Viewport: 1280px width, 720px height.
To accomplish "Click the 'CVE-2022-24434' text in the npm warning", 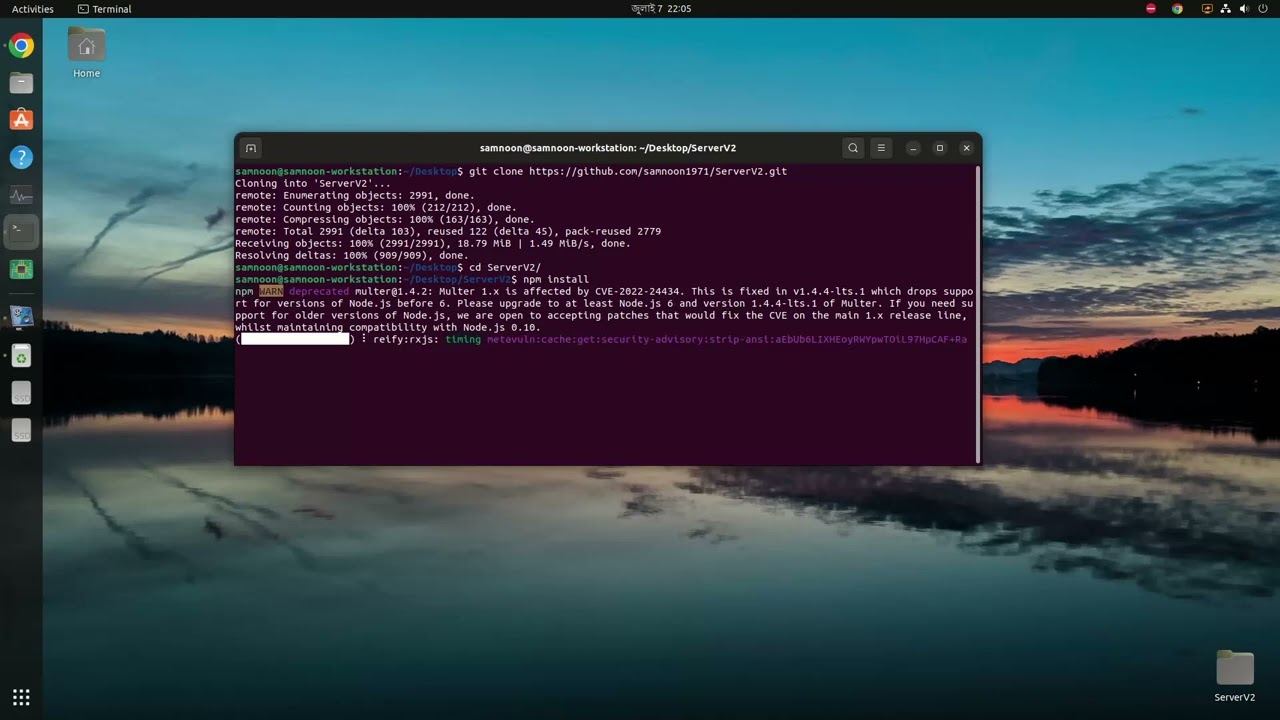I will (638, 292).
